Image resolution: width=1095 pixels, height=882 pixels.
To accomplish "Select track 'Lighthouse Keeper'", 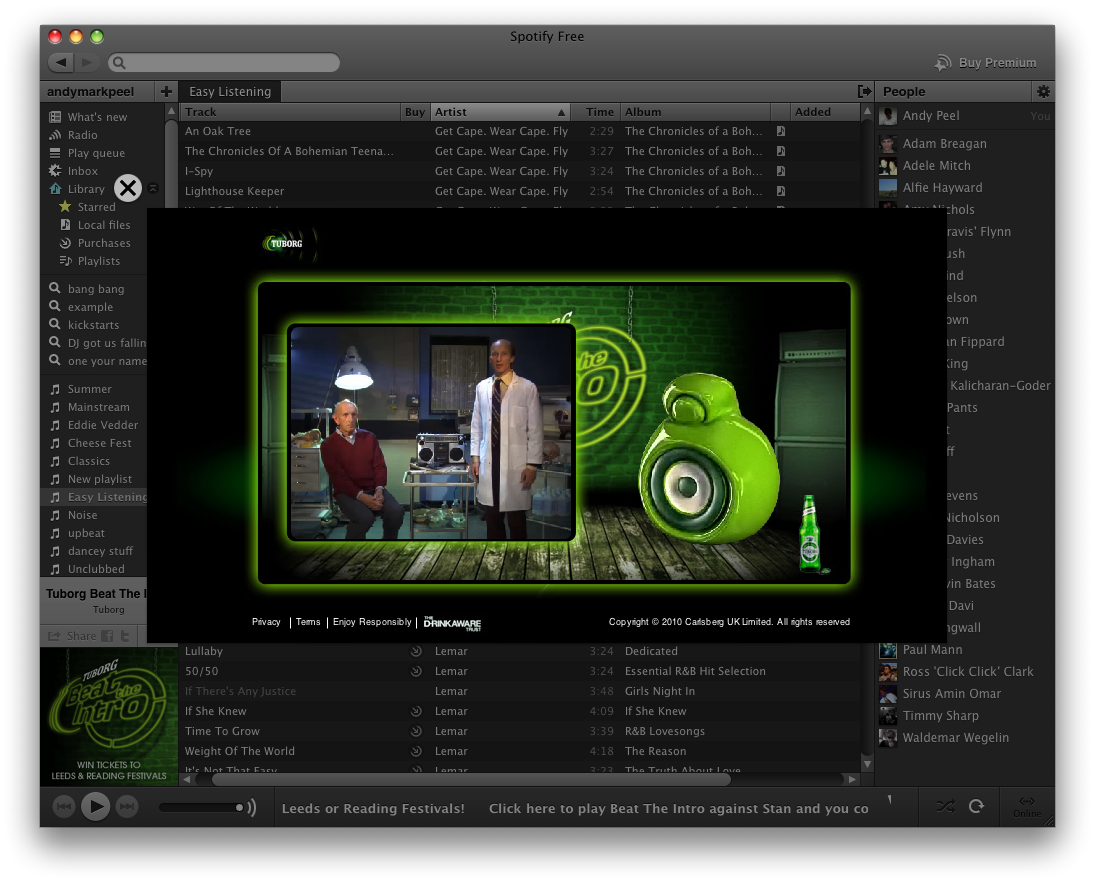I will point(235,191).
